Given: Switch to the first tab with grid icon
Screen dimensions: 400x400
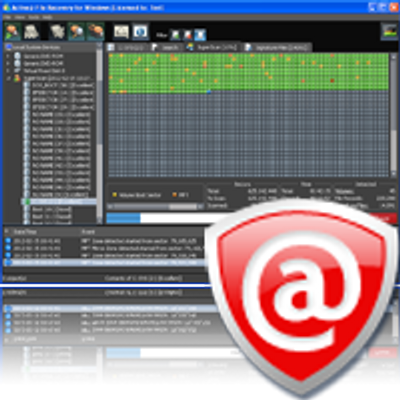Looking at the screenshot, I should (x=127, y=48).
